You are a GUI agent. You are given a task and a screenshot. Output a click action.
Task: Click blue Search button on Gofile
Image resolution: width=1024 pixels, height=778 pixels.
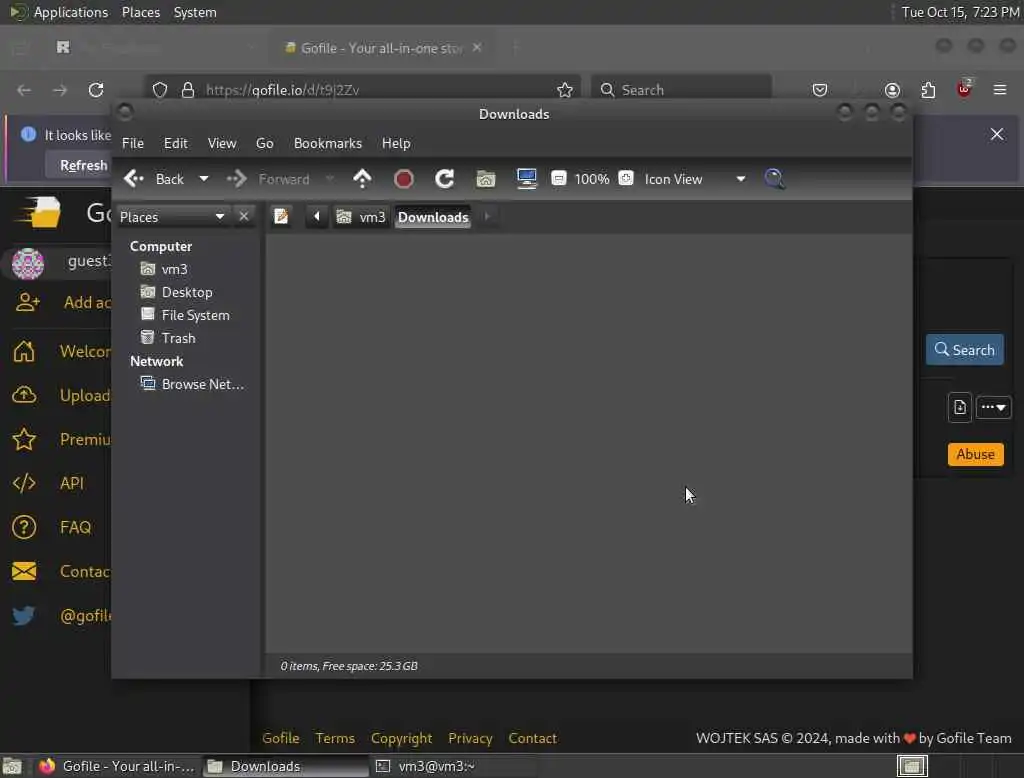(x=965, y=349)
